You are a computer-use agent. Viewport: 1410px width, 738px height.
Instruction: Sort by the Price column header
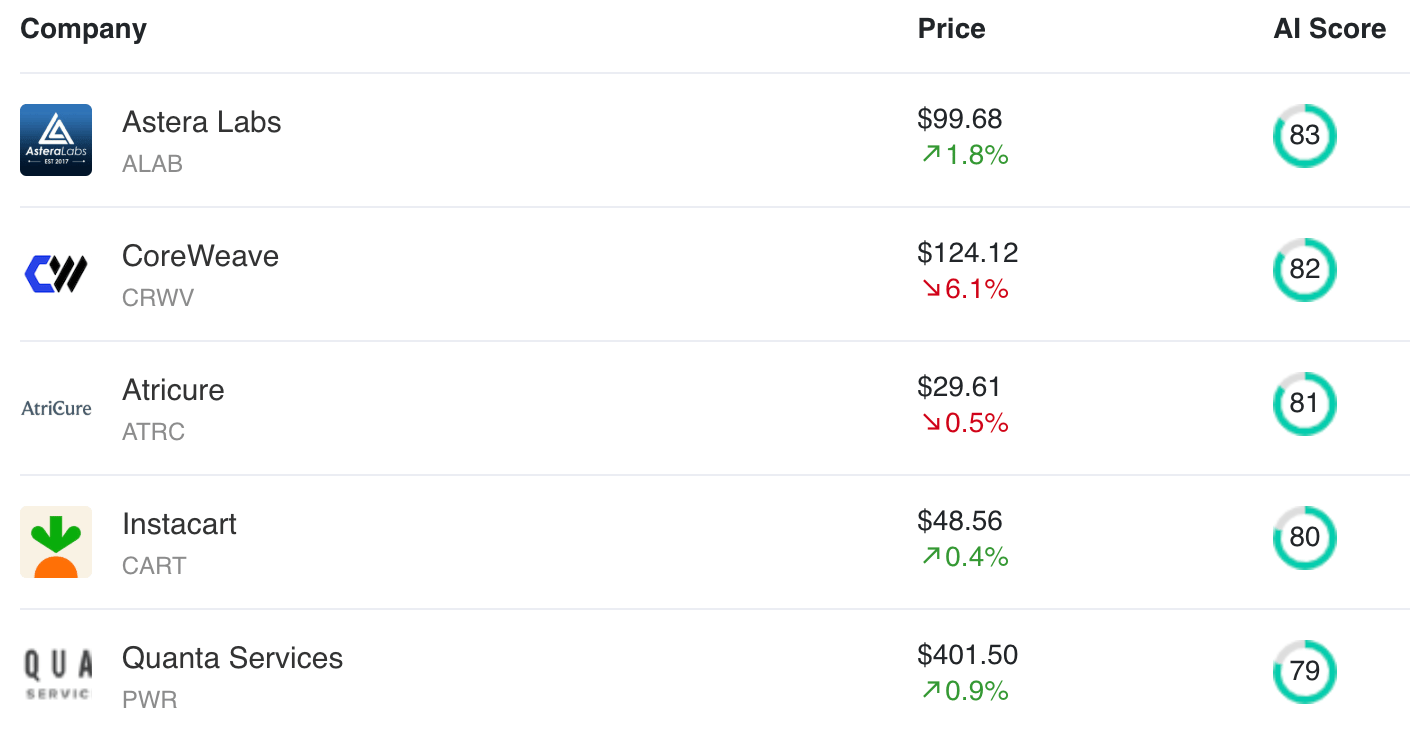point(951,29)
